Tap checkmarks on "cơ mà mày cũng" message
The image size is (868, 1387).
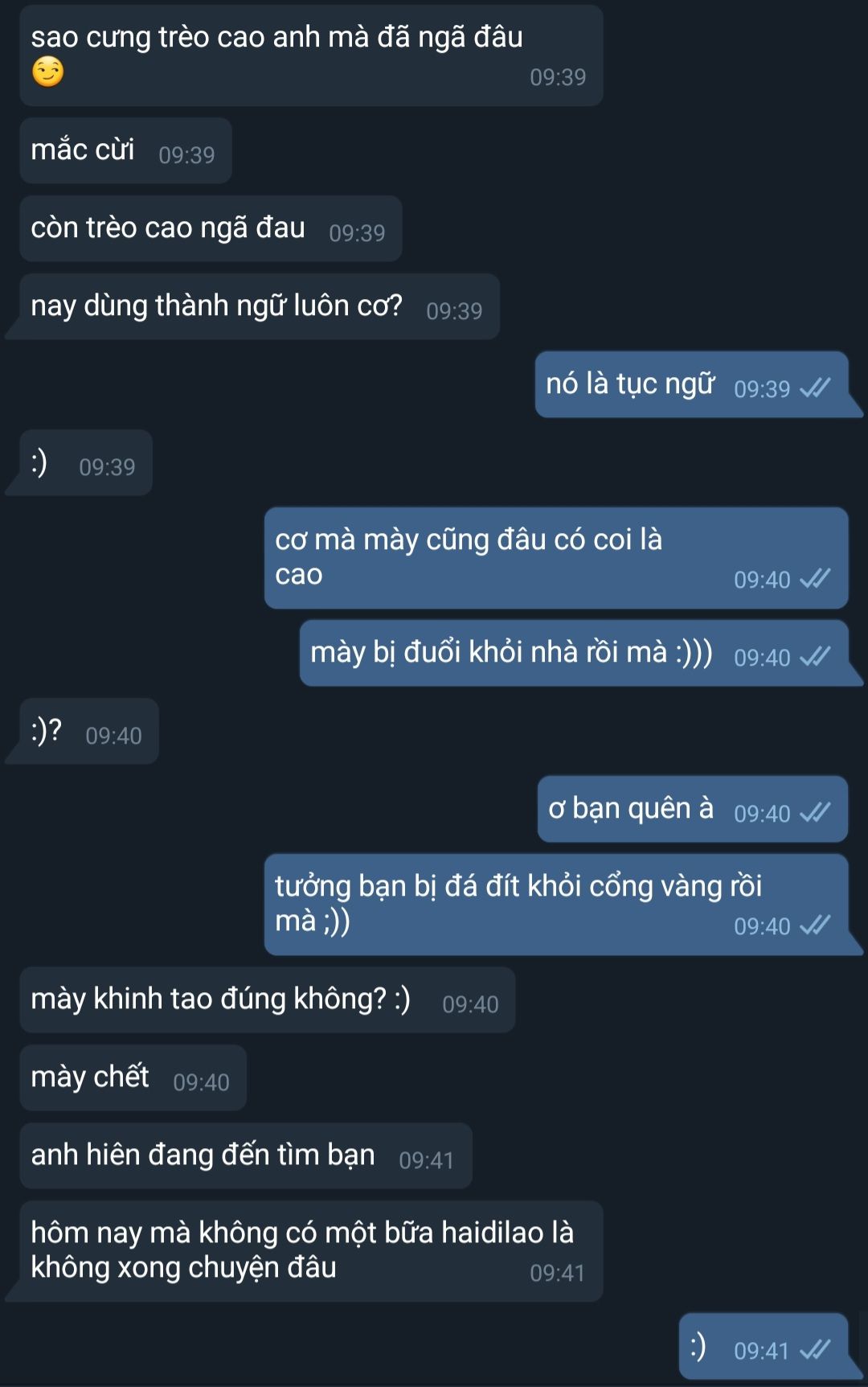pos(815,579)
